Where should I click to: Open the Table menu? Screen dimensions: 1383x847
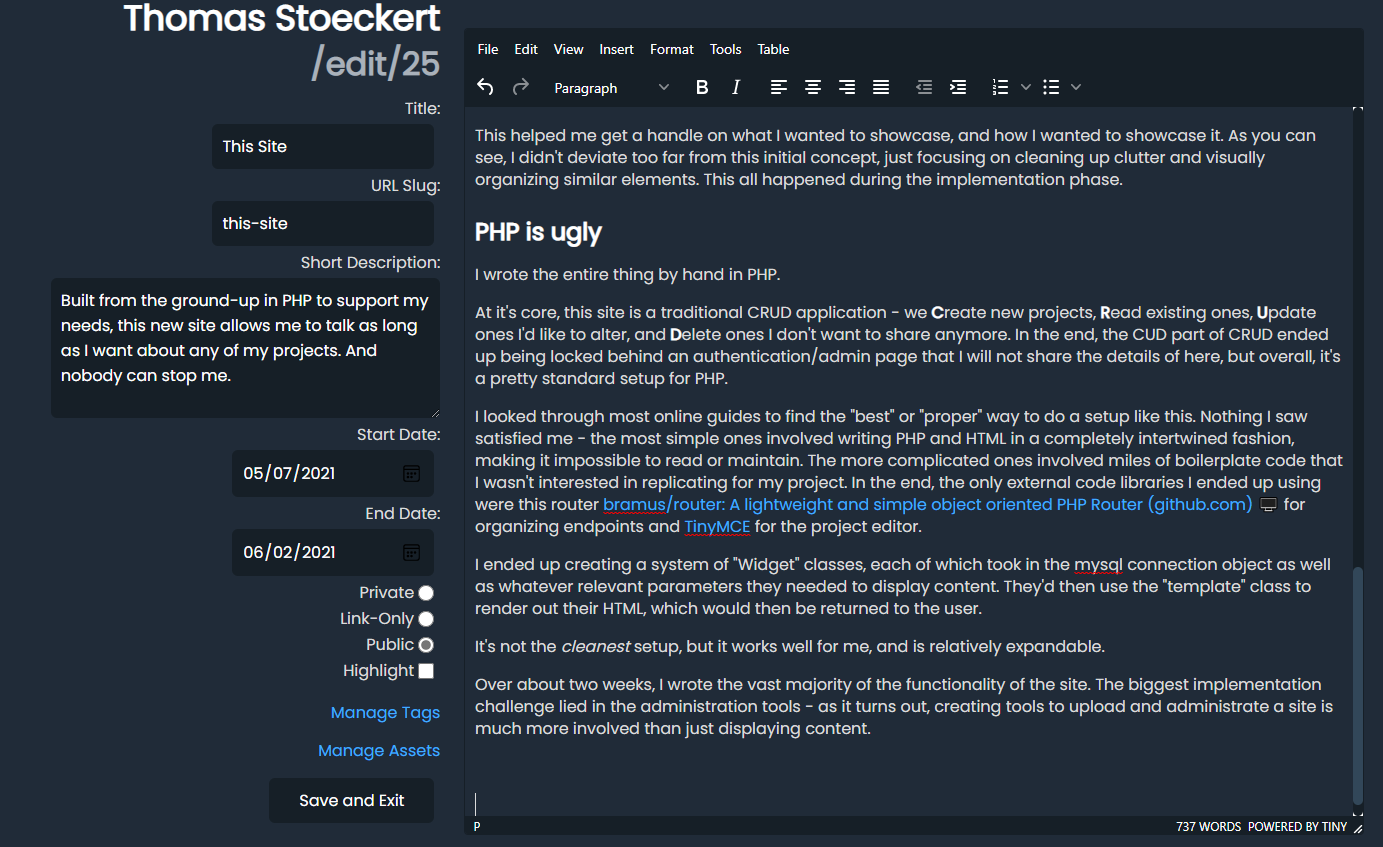pos(773,49)
